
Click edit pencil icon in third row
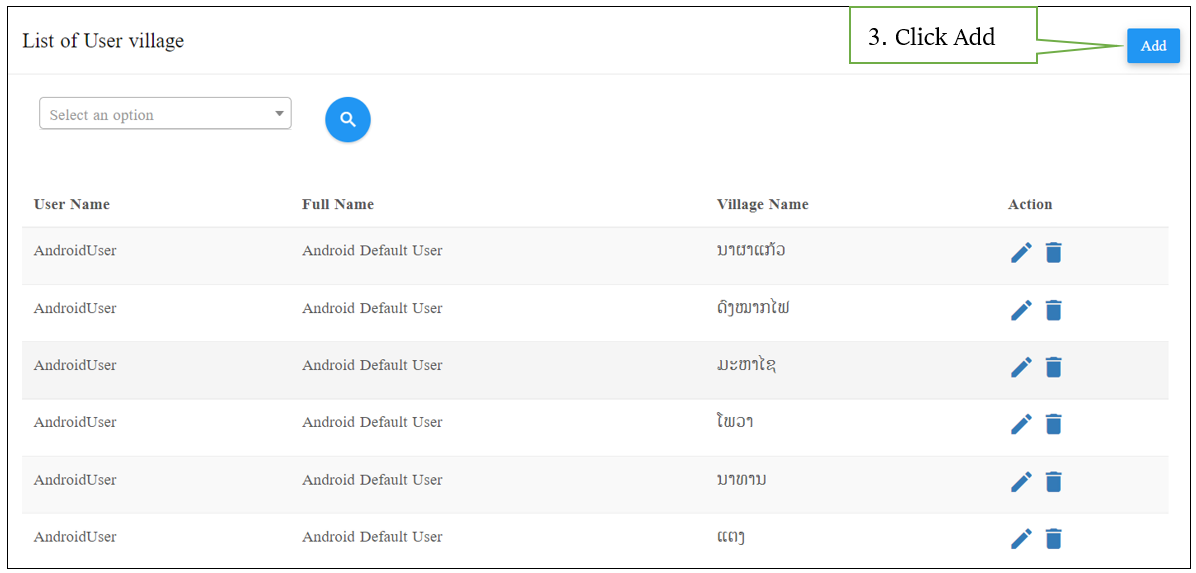coord(1021,367)
